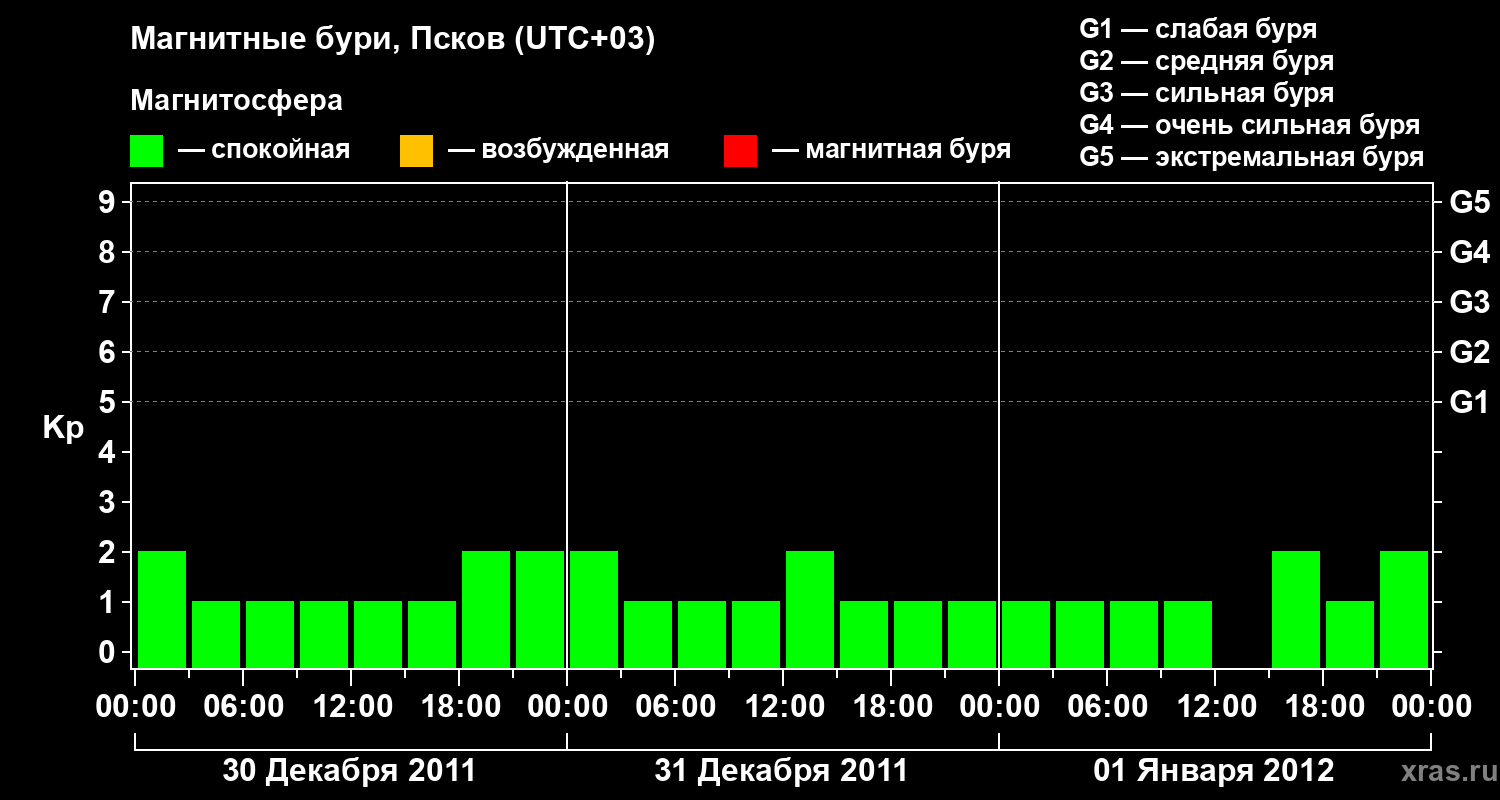Click the 'Магнитосфера' heading

237,101
